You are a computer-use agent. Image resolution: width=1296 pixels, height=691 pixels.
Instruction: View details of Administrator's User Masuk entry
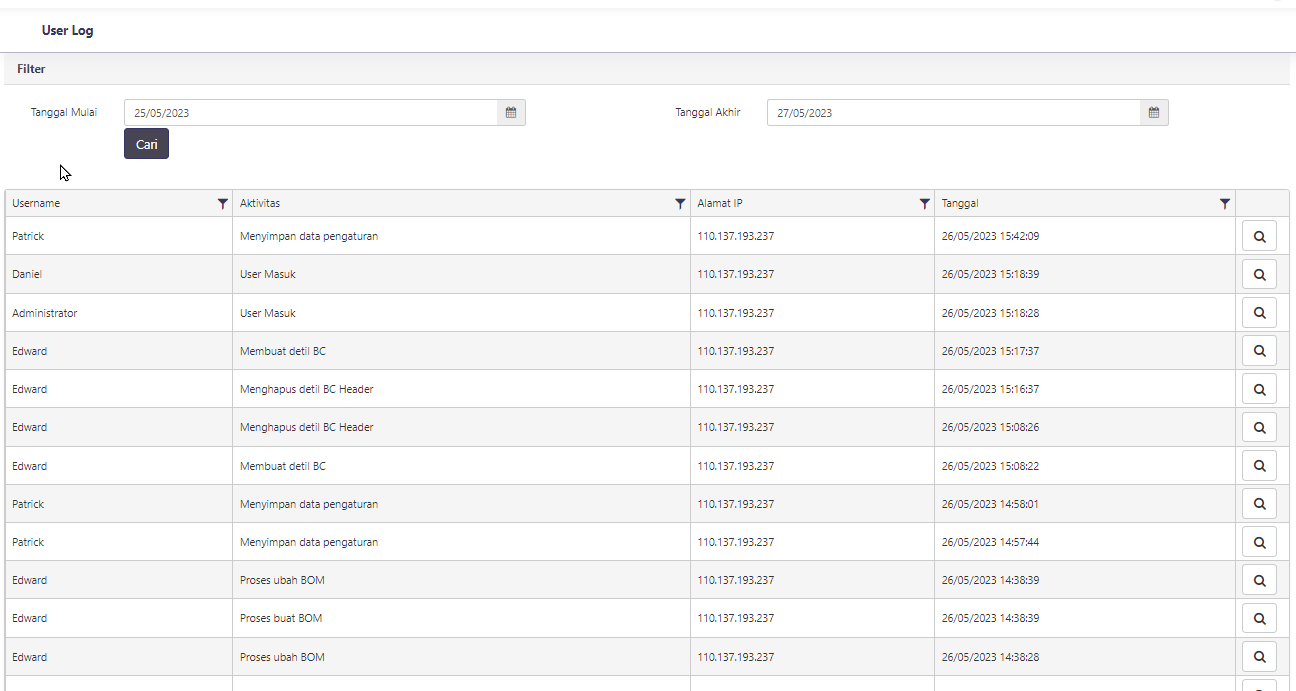pos(1259,313)
